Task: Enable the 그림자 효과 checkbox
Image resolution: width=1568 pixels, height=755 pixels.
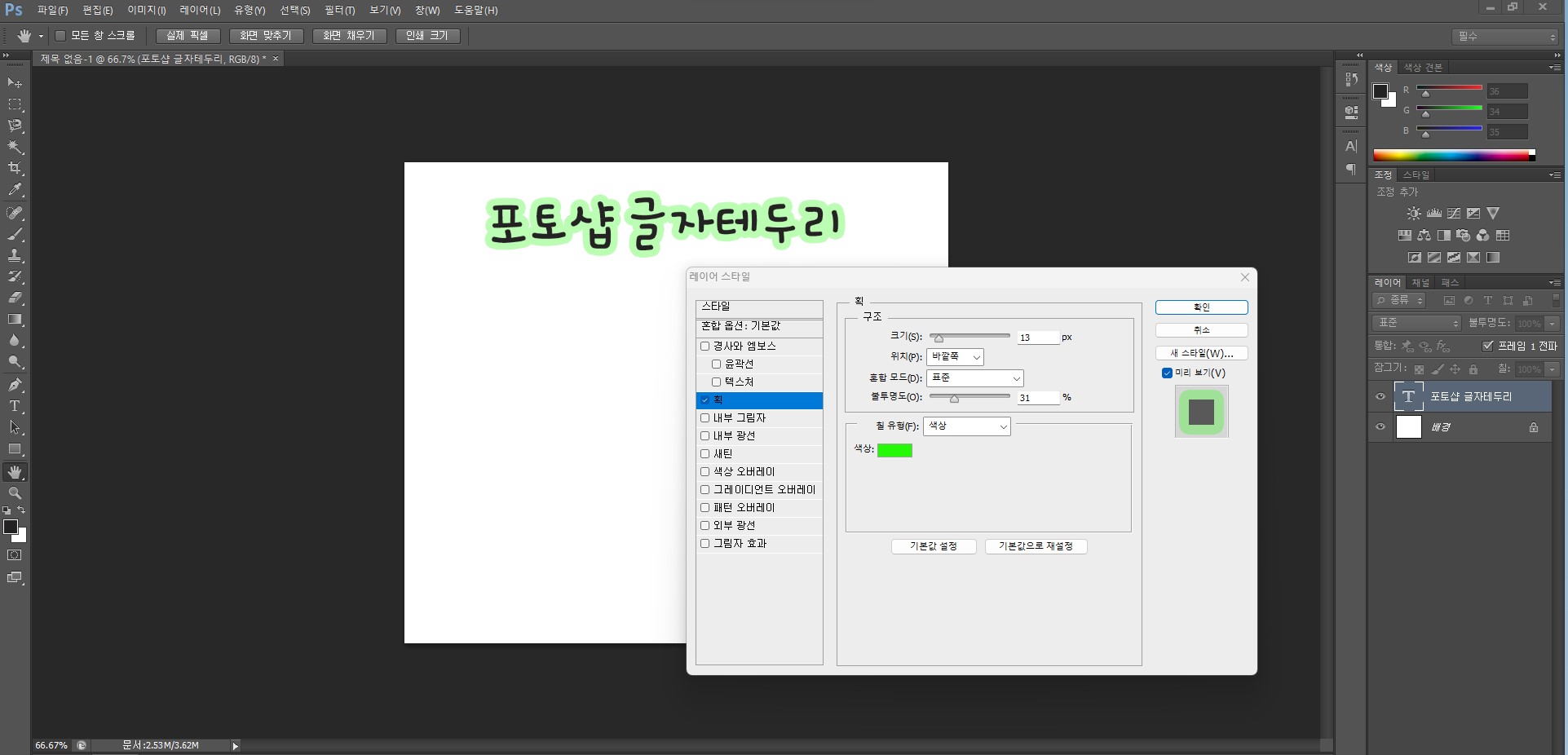Action: [x=704, y=544]
